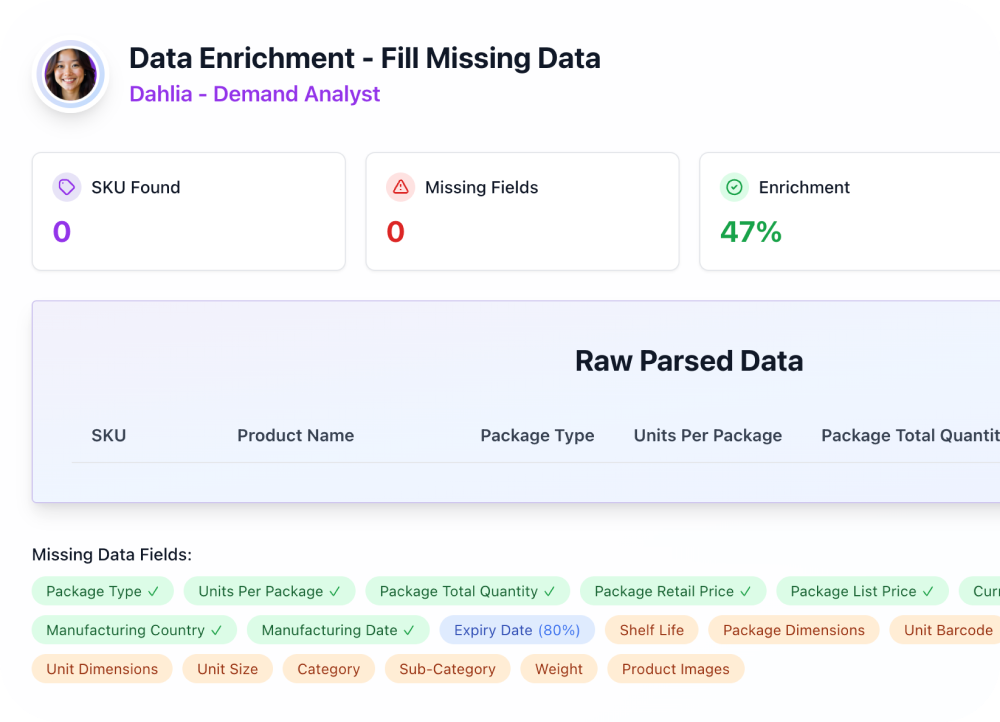Select the Package Type completed chip

(x=102, y=591)
